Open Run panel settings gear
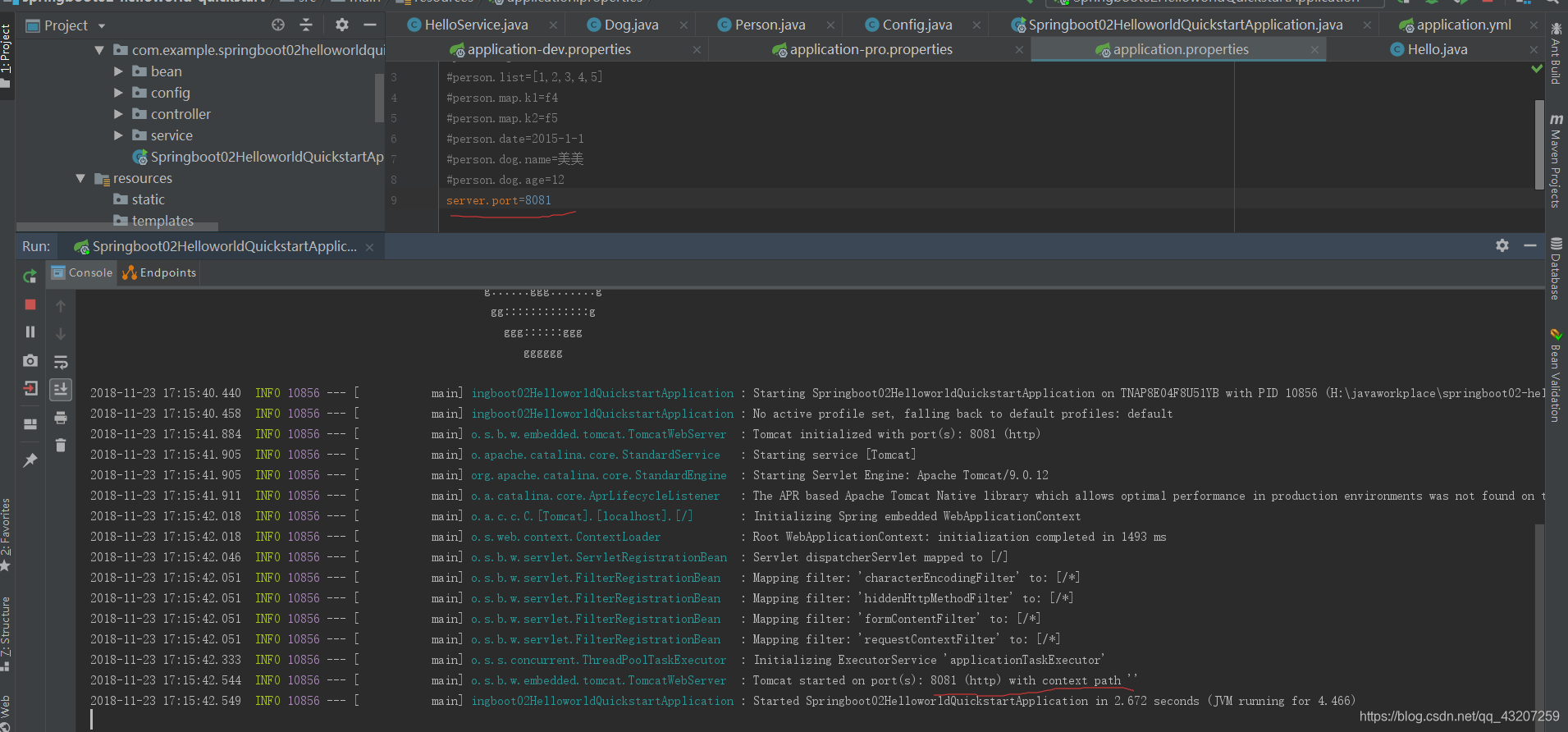This screenshot has width=1568, height=732. coord(1502,245)
